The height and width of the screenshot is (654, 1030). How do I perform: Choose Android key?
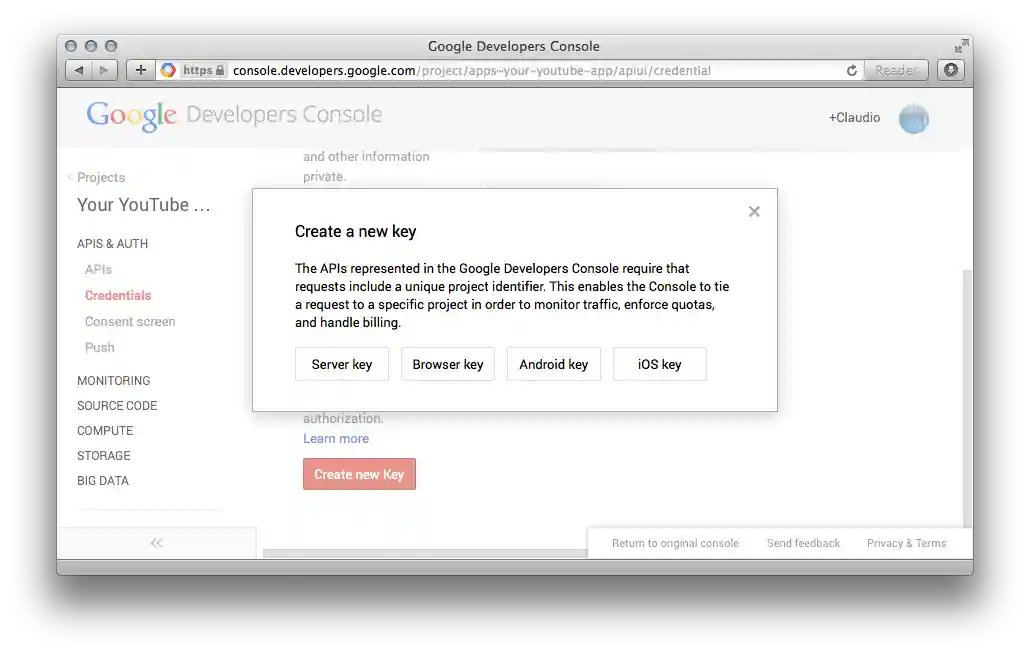554,364
